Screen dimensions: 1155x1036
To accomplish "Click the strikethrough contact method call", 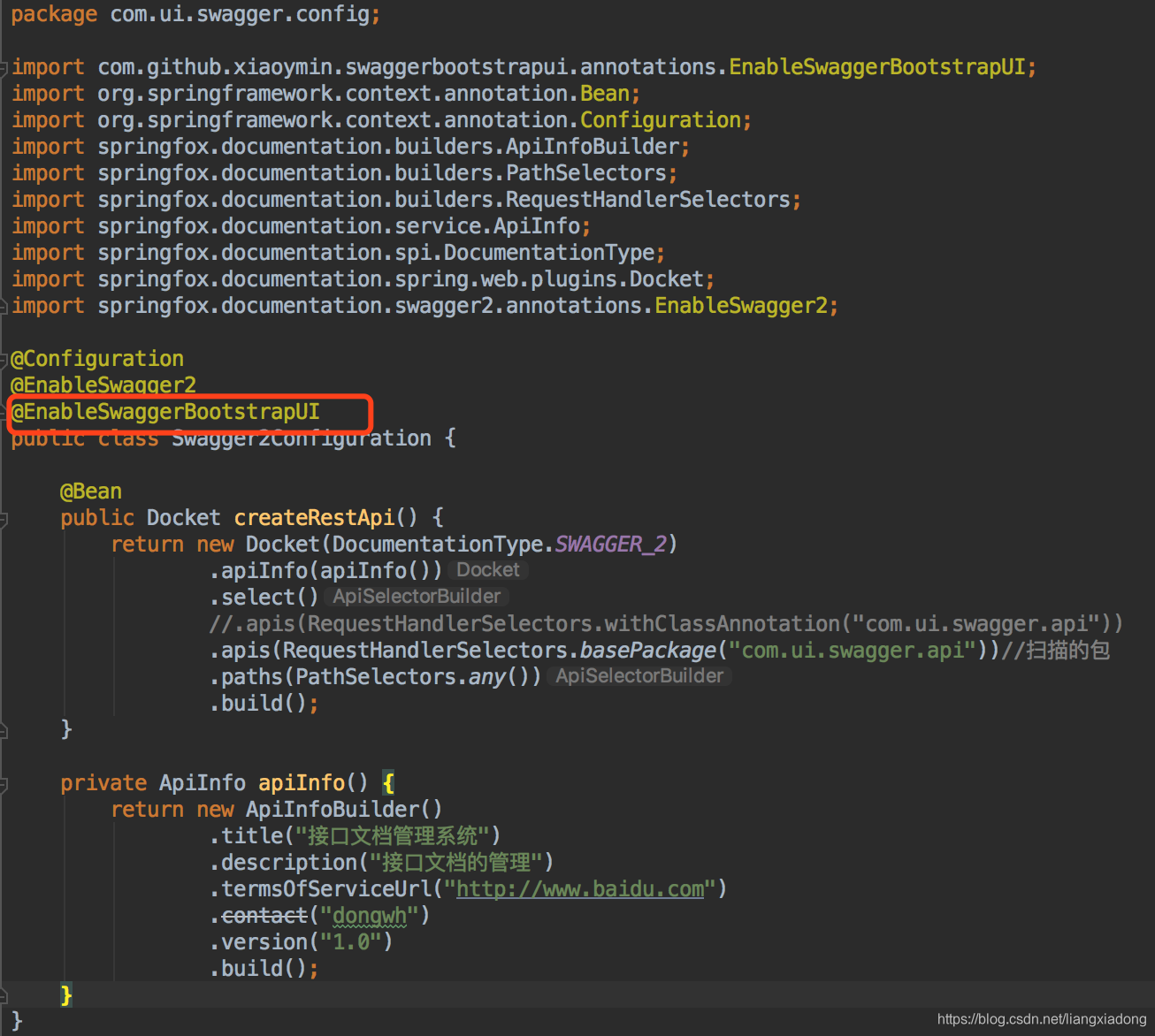I will (x=264, y=915).
